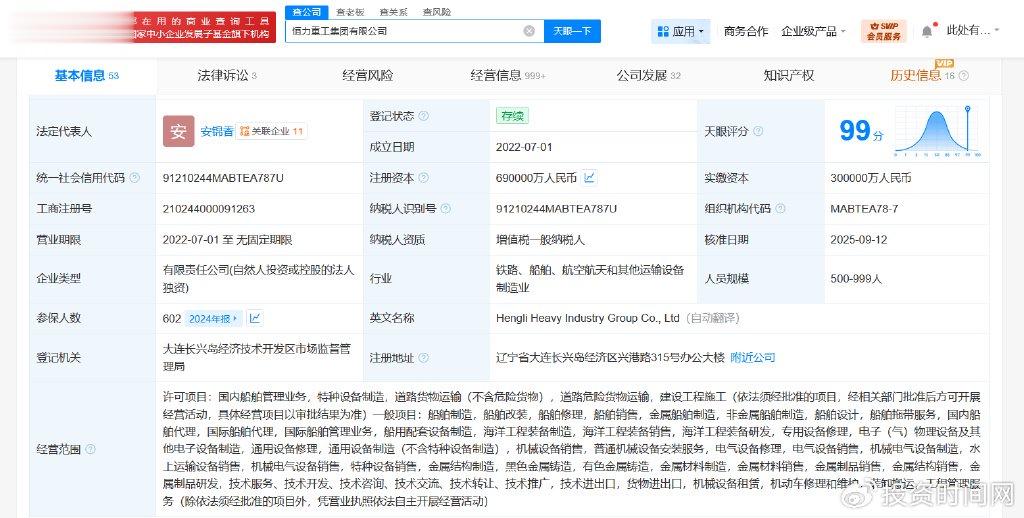The height and width of the screenshot is (518, 1024).
Task: Open the help icon next to 经营范围
Action: 90,449
